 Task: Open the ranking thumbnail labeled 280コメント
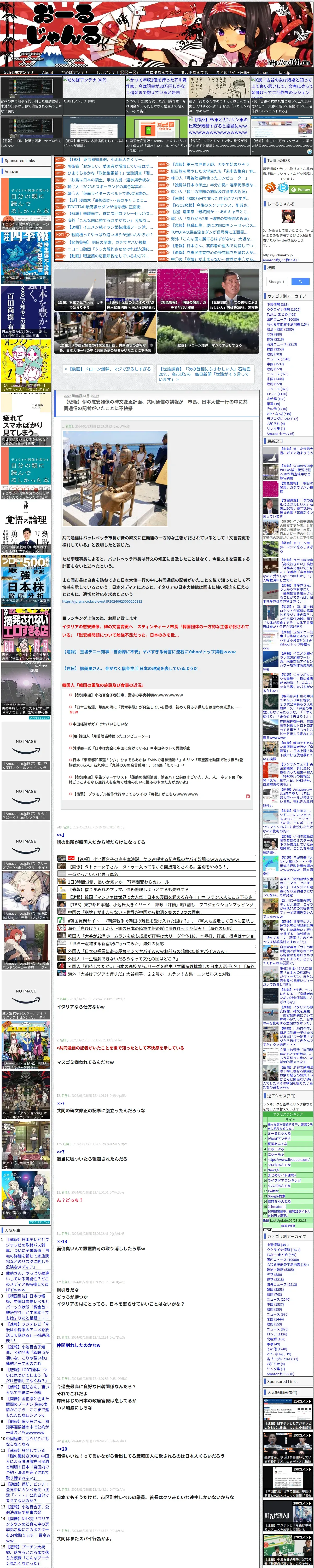point(287,1516)
